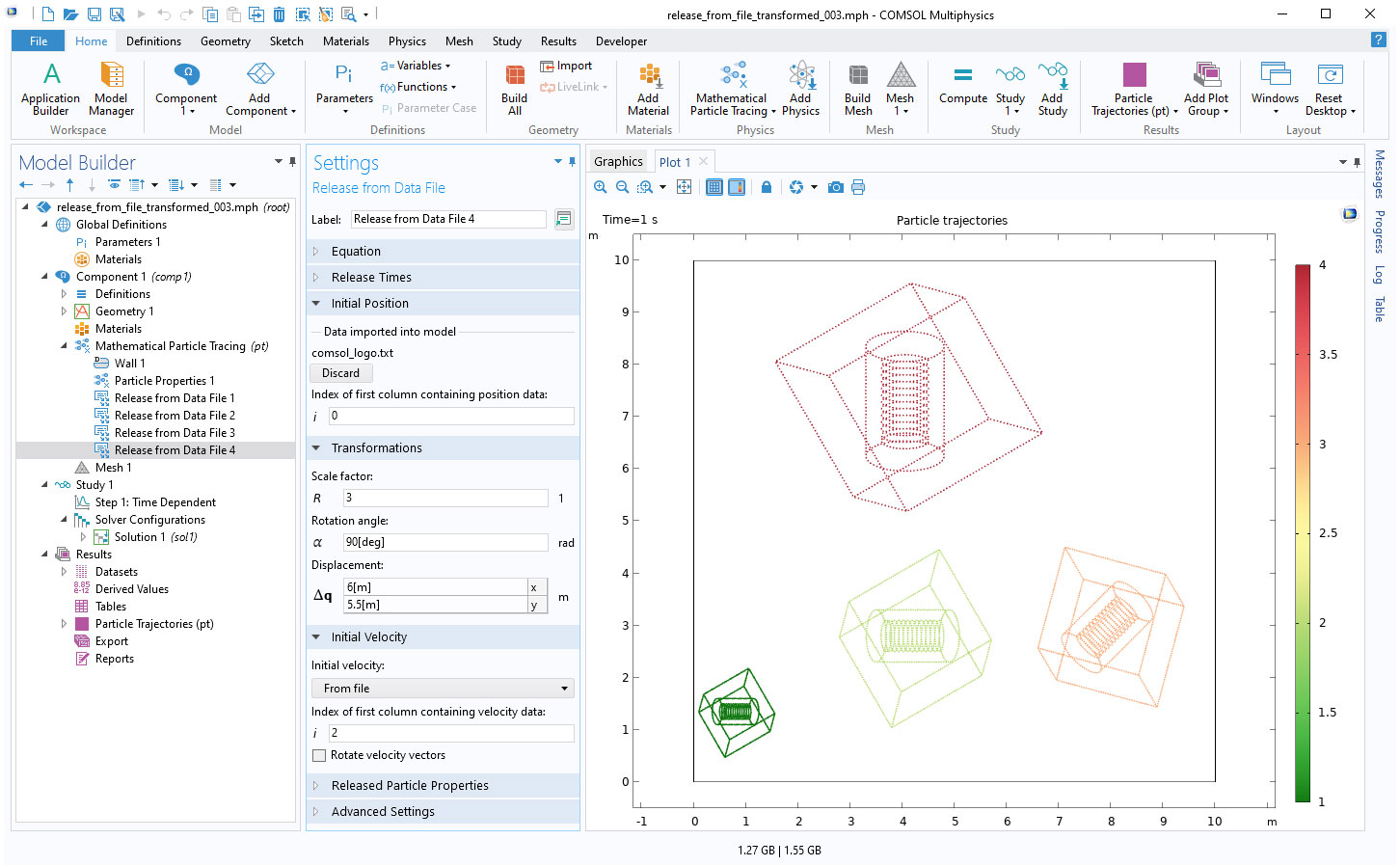Click the color legend bar in the plot
This screenshot has width=1400, height=866.
tap(1302, 532)
